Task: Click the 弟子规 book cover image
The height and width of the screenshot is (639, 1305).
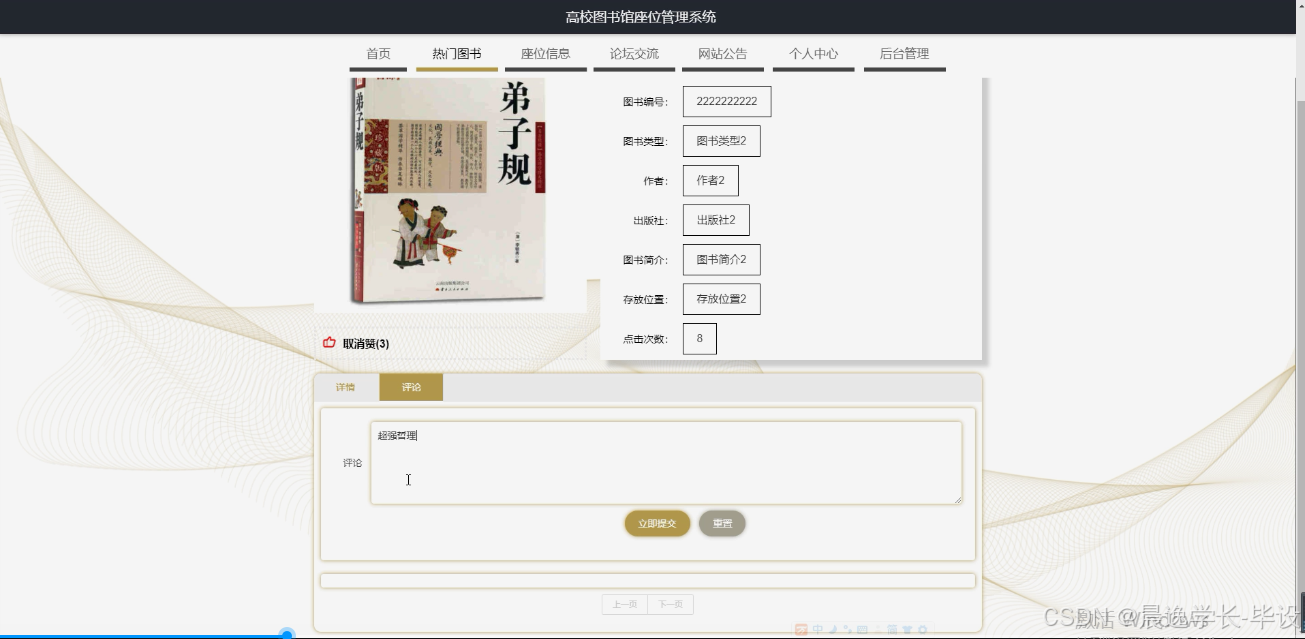Action: pos(449,190)
